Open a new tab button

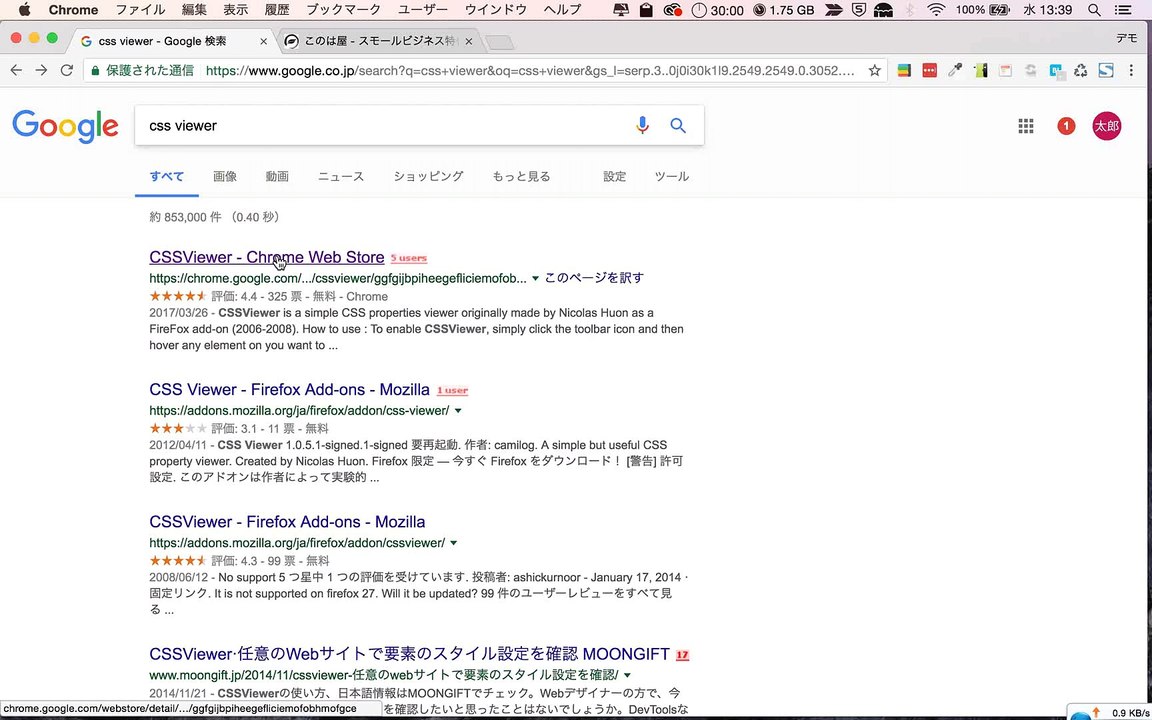click(500, 43)
